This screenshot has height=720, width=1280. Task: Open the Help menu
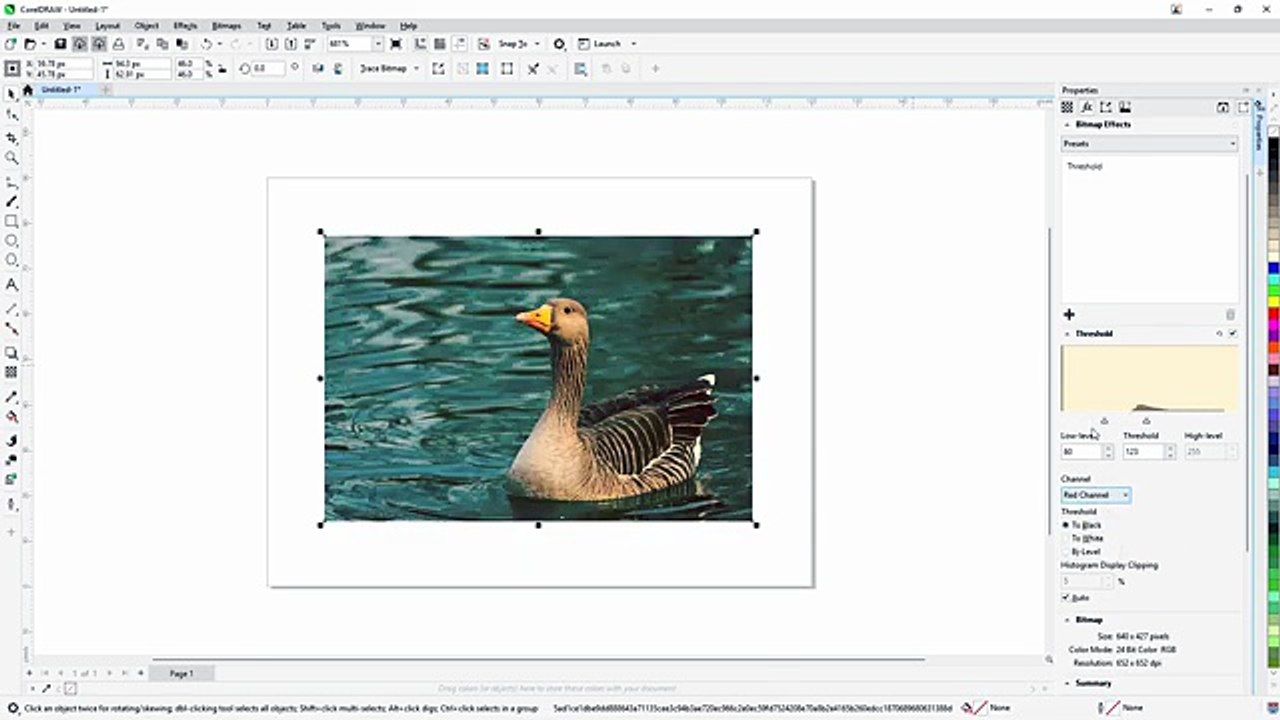coord(408,26)
